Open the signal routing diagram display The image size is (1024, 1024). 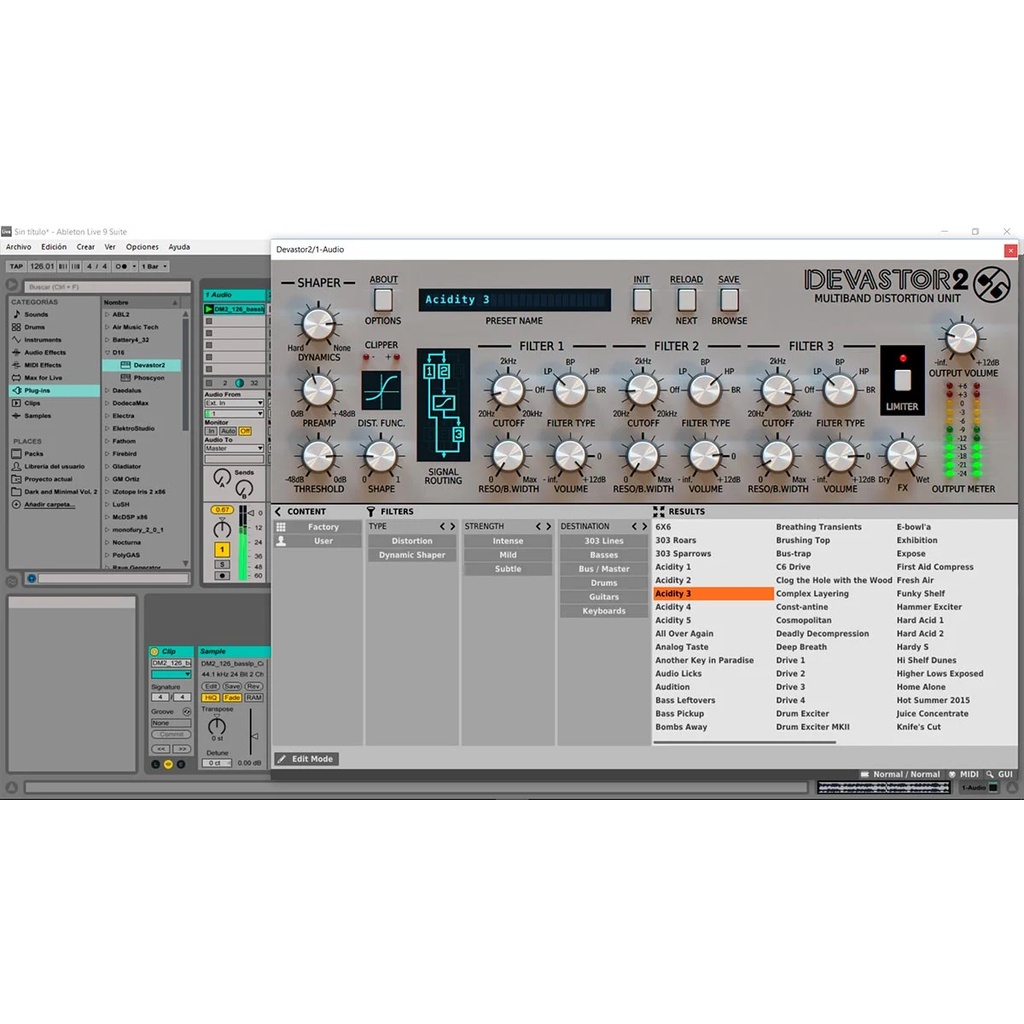coord(443,405)
